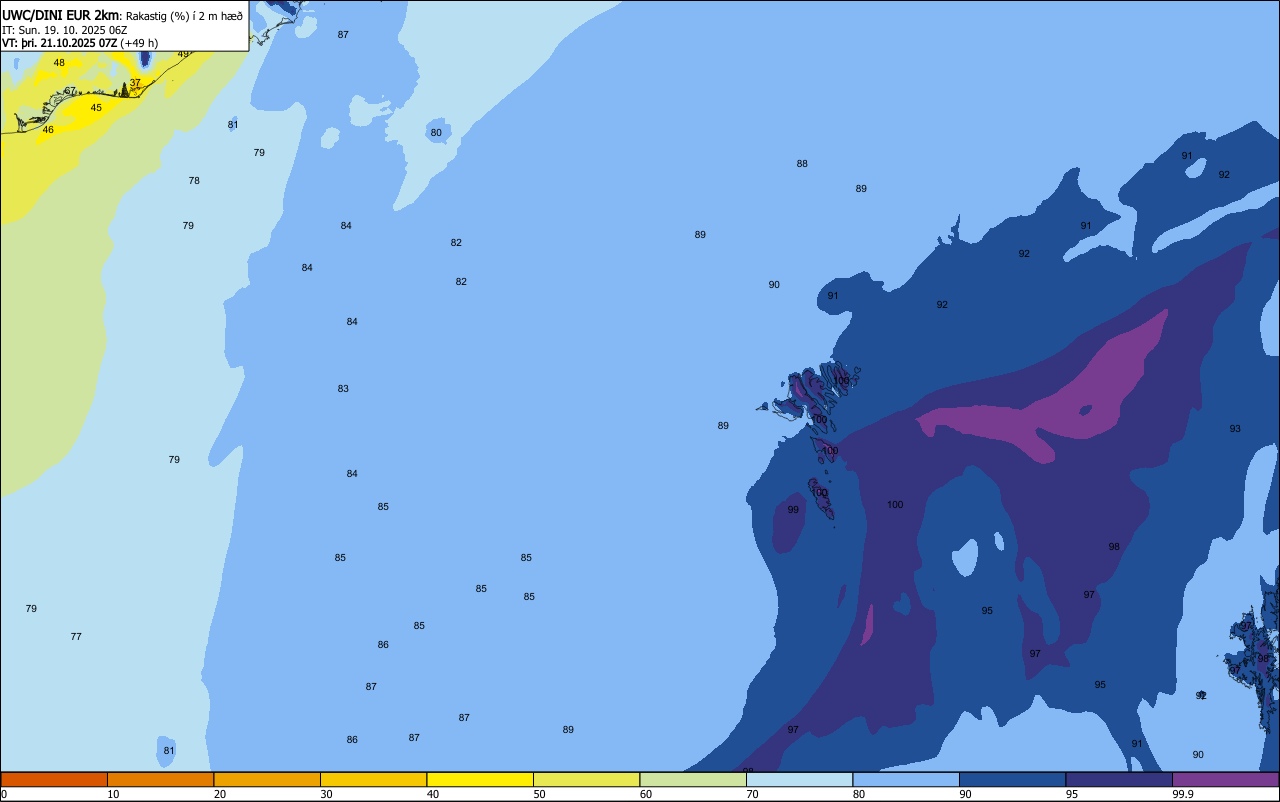Select the light blue 80–90 legend swatch

pyautogui.click(x=906, y=779)
